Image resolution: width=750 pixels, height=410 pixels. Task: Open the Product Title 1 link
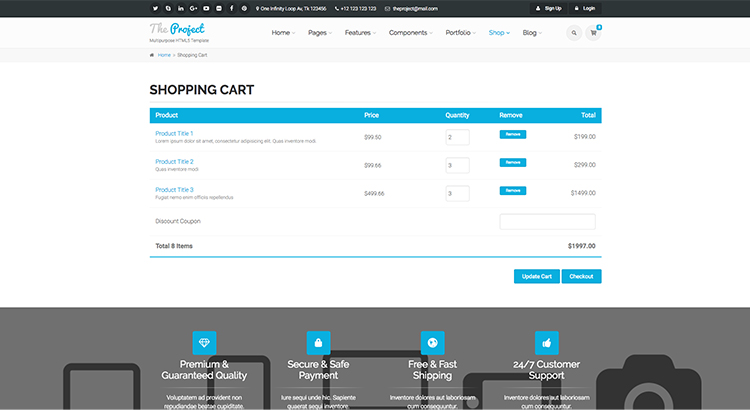[174, 133]
